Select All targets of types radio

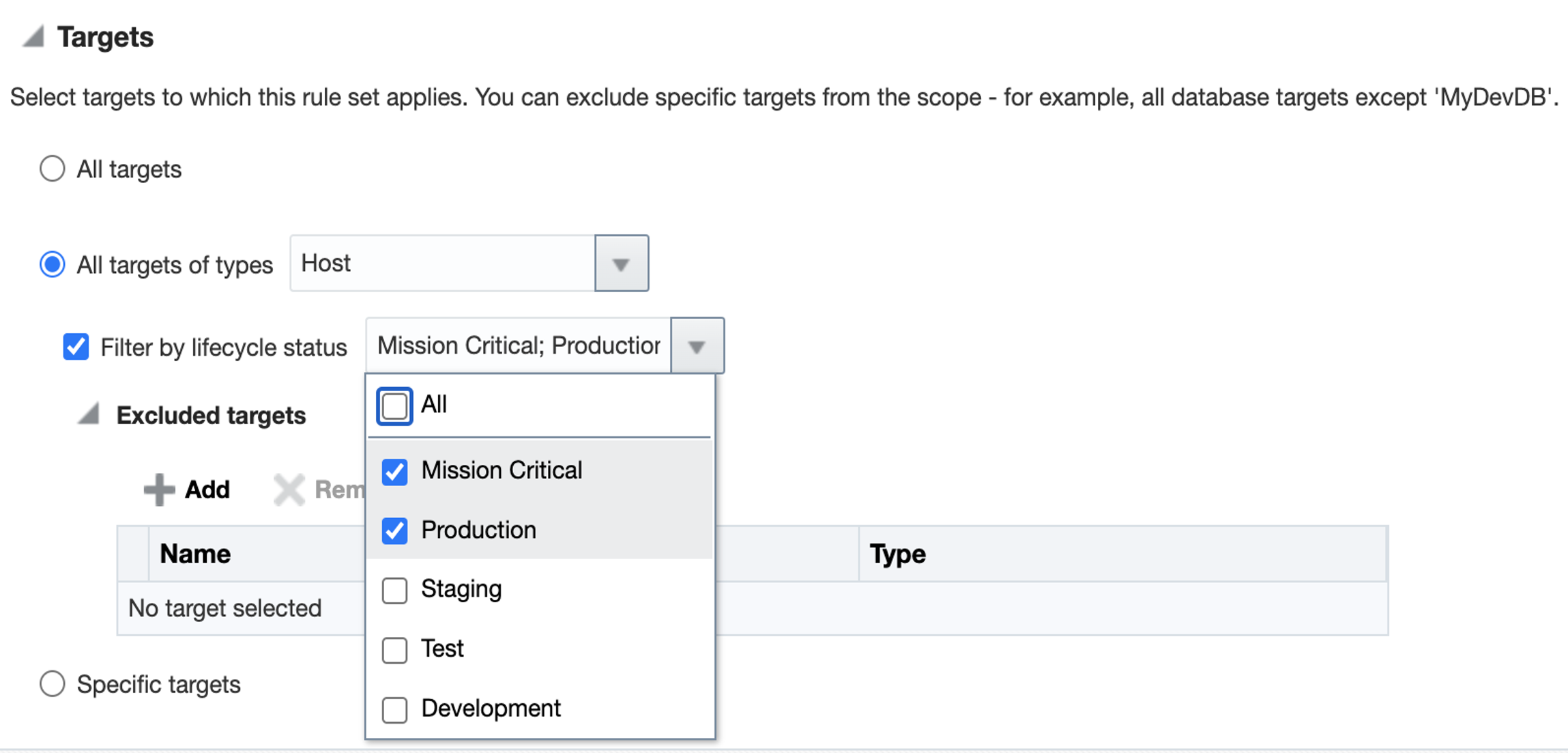(53, 264)
